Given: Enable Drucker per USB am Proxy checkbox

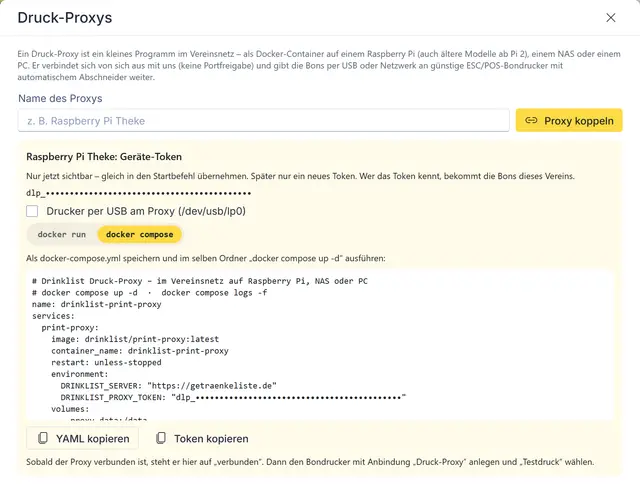Looking at the screenshot, I should (32, 211).
